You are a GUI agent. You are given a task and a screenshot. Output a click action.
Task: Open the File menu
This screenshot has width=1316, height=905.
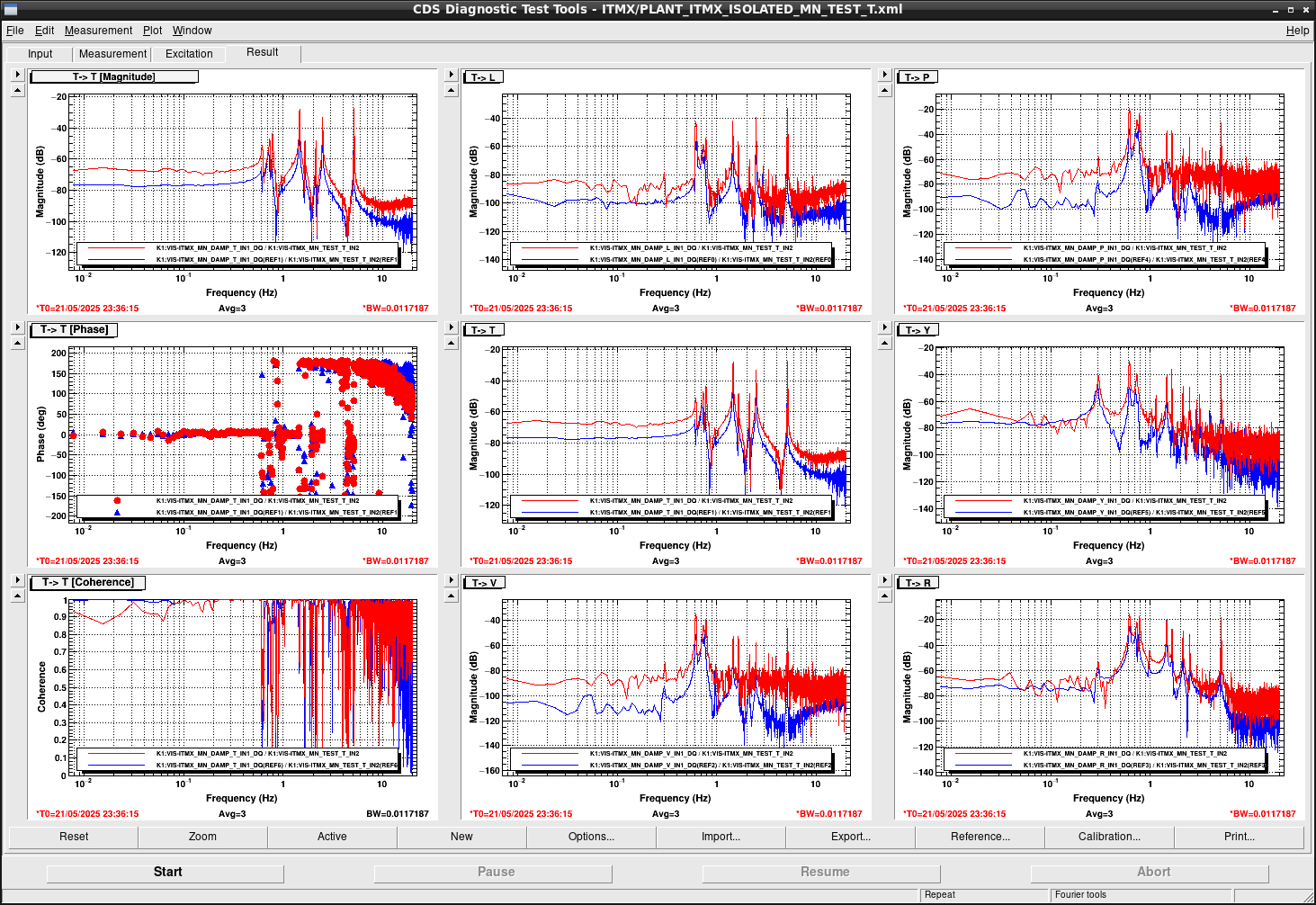(x=15, y=31)
